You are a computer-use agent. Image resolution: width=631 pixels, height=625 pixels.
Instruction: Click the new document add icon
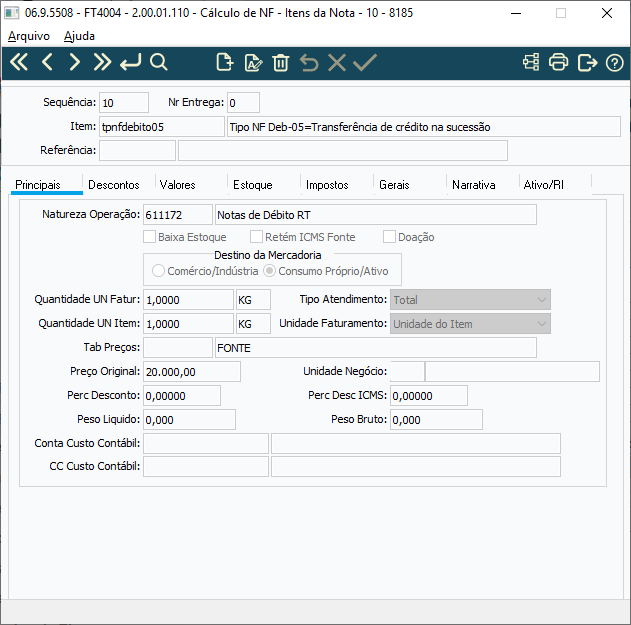[x=225, y=62]
